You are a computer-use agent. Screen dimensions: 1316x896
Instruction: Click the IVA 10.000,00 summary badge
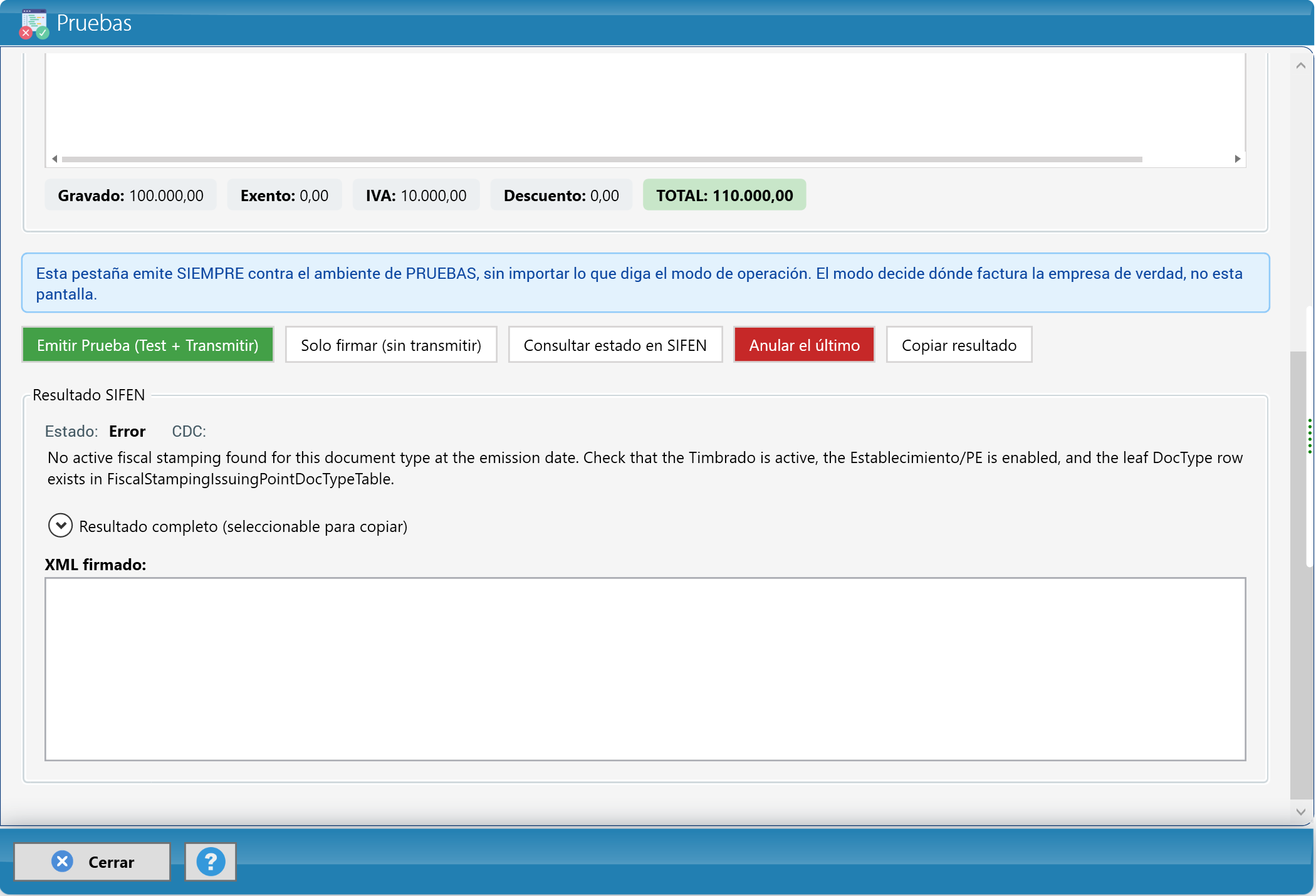coord(416,195)
